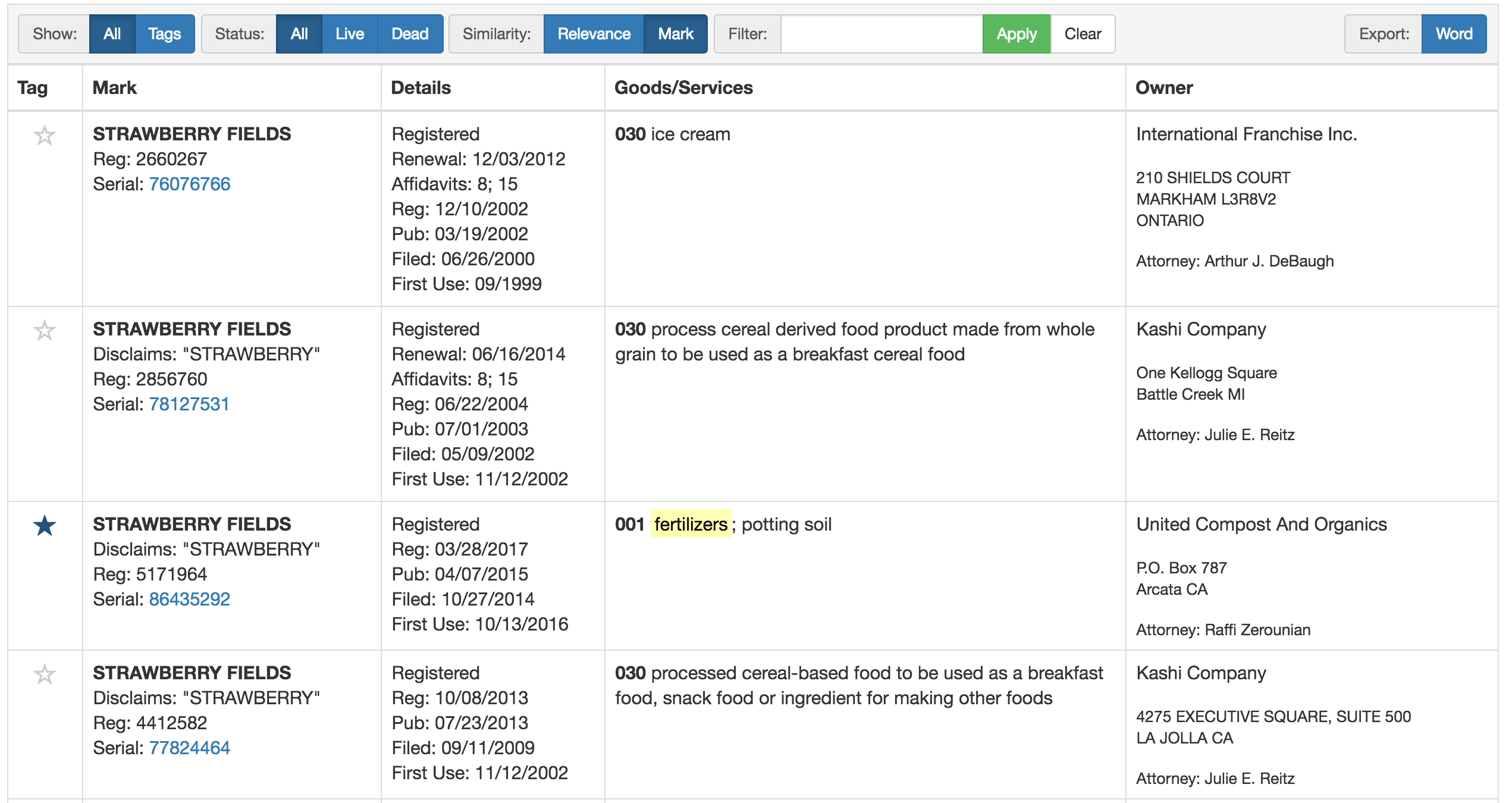Untag the filled star for fertilizers row
Image resolution: width=1512 pixels, height=803 pixels.
45,526
